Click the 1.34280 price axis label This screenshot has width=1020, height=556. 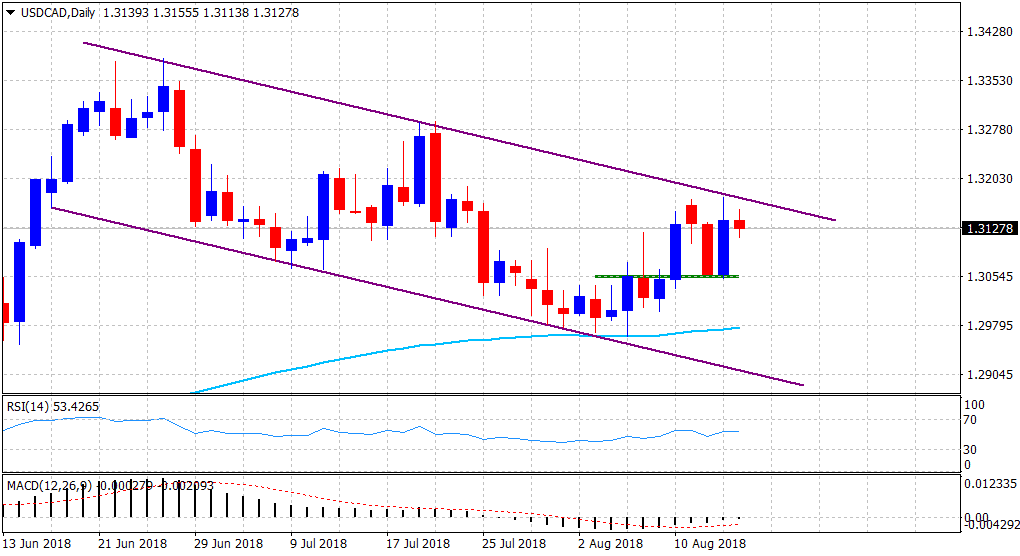pyautogui.click(x=989, y=32)
